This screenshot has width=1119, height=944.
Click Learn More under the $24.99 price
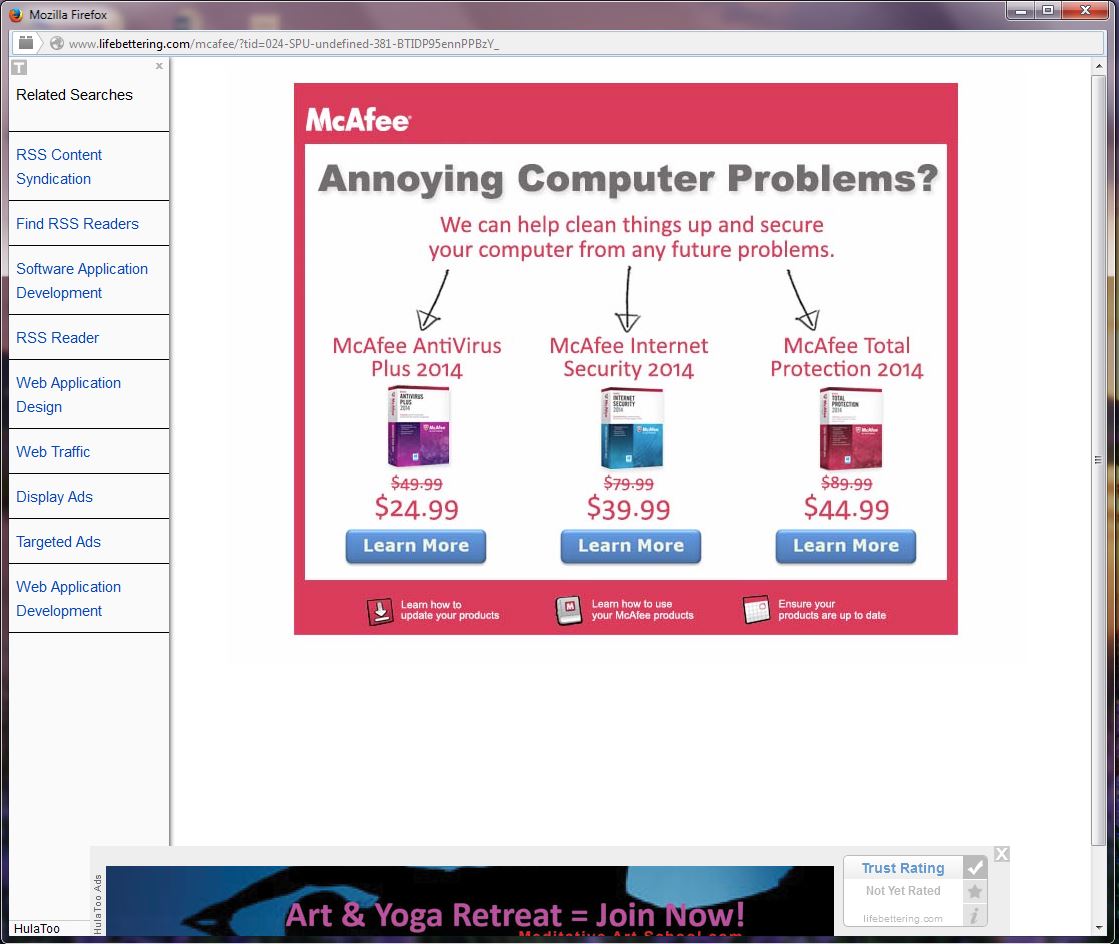pyautogui.click(x=416, y=547)
